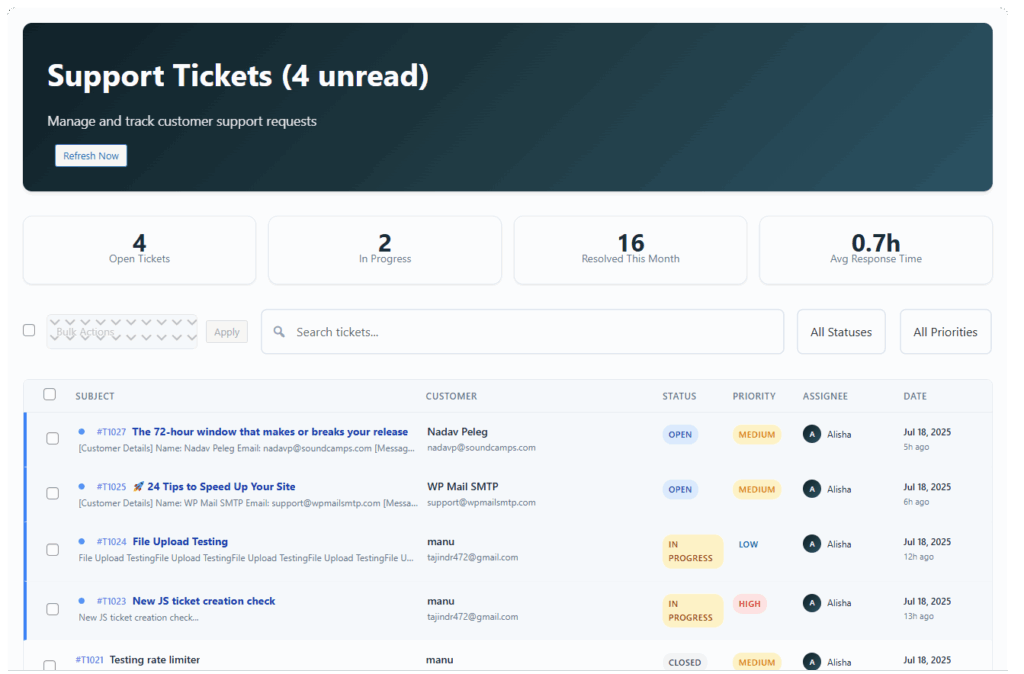The image size is (1024, 674).
Task: Select checkbox for ticket #T1027
Action: 53,439
